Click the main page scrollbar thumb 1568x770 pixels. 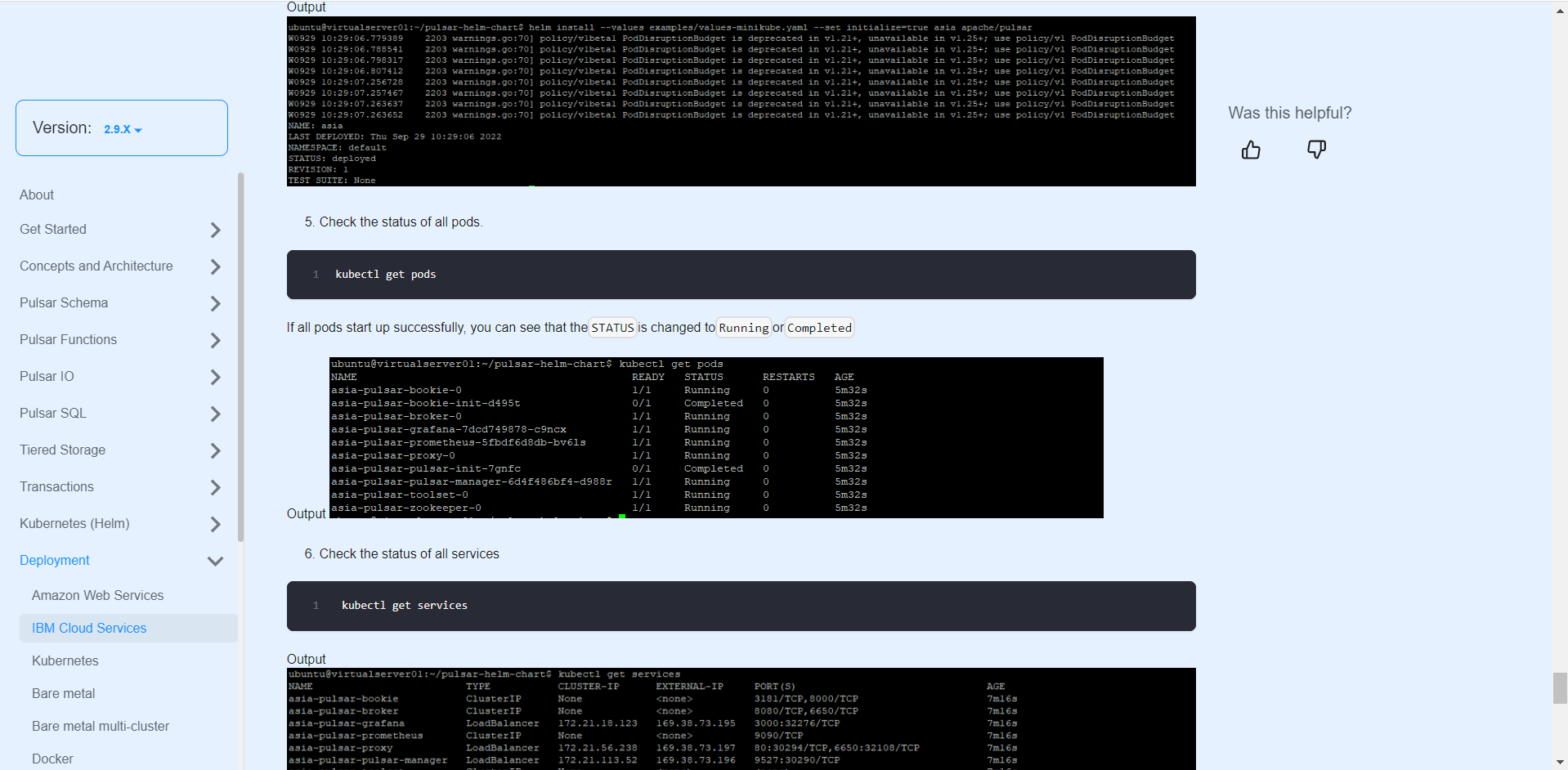(x=1560, y=688)
